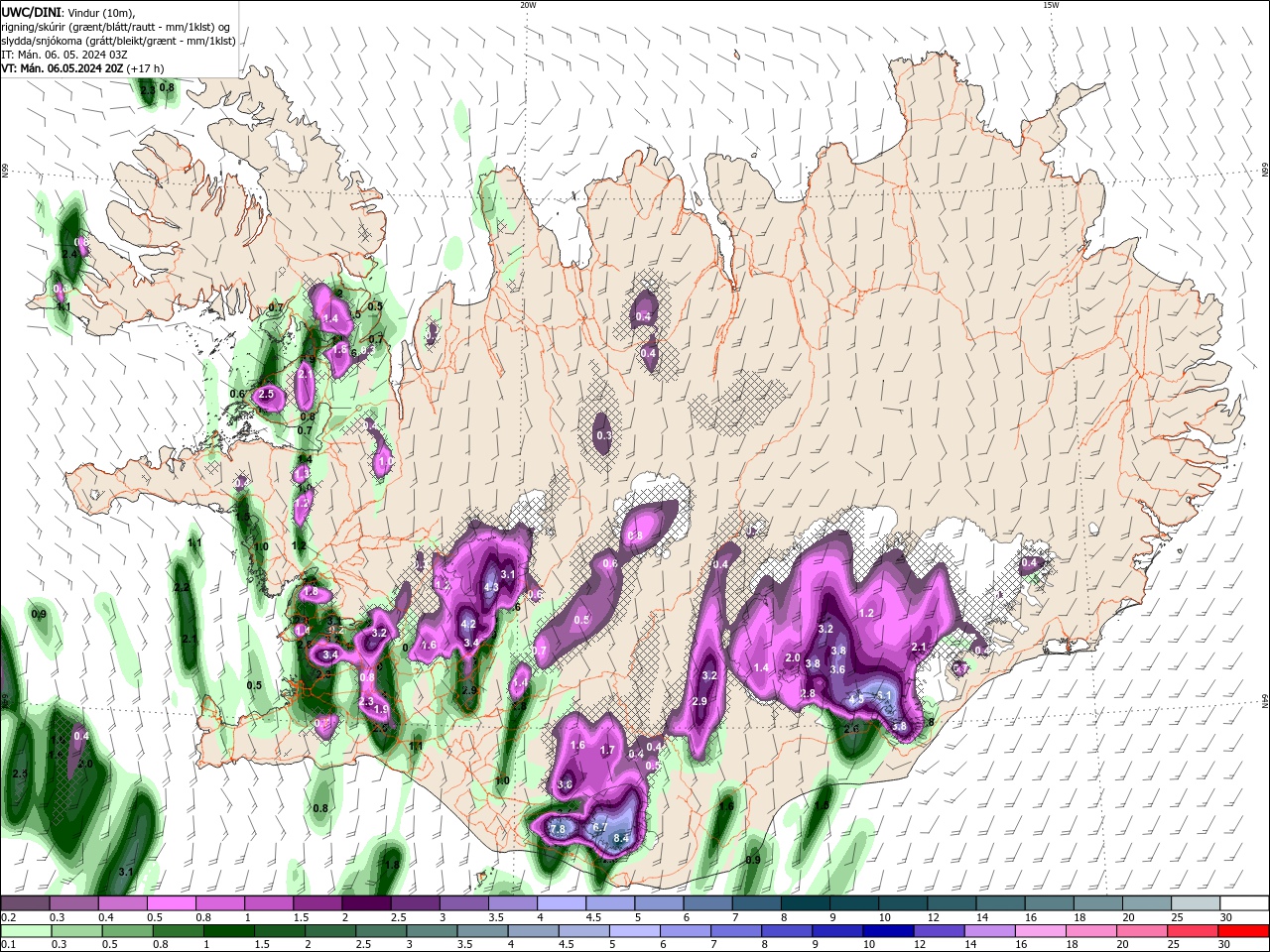Pick the upper legend swatch starting at 1.5
Image resolution: width=1270 pixels, height=952 pixels.
[x=317, y=903]
